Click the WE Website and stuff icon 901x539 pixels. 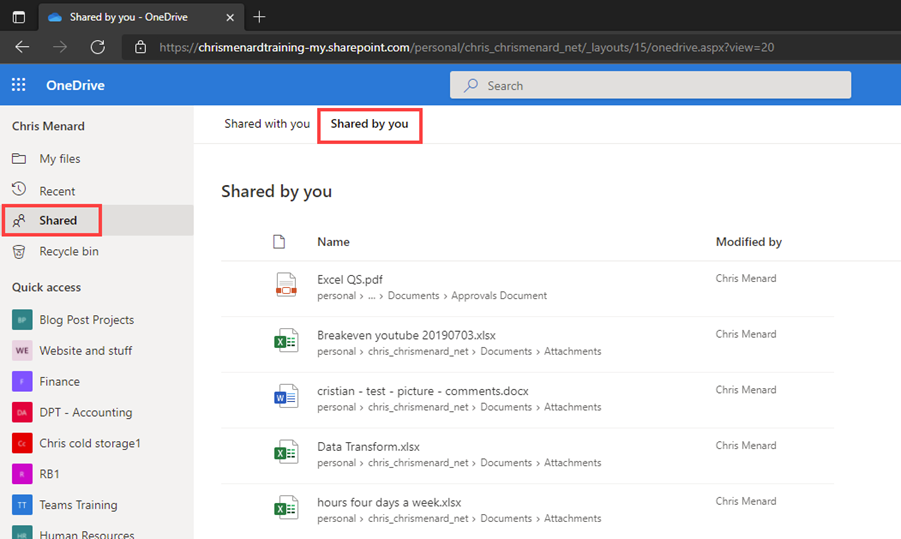coord(22,351)
